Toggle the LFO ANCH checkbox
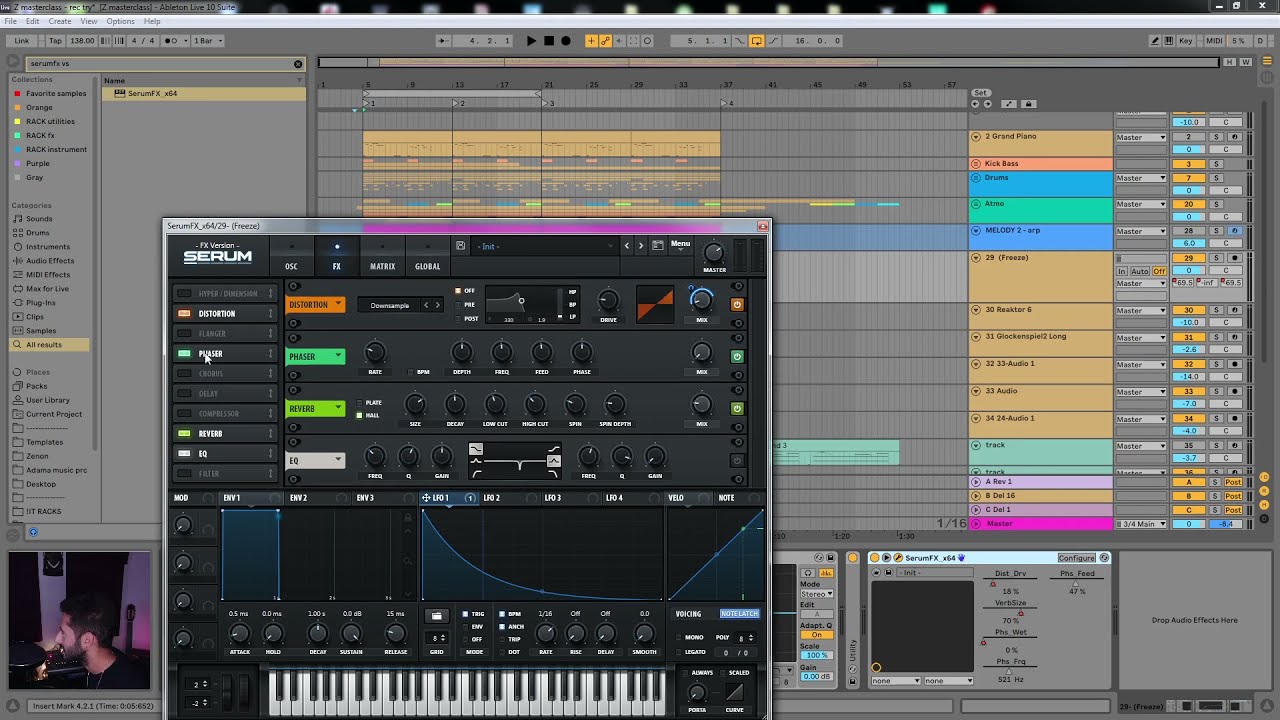Image resolution: width=1280 pixels, height=720 pixels. pos(502,627)
